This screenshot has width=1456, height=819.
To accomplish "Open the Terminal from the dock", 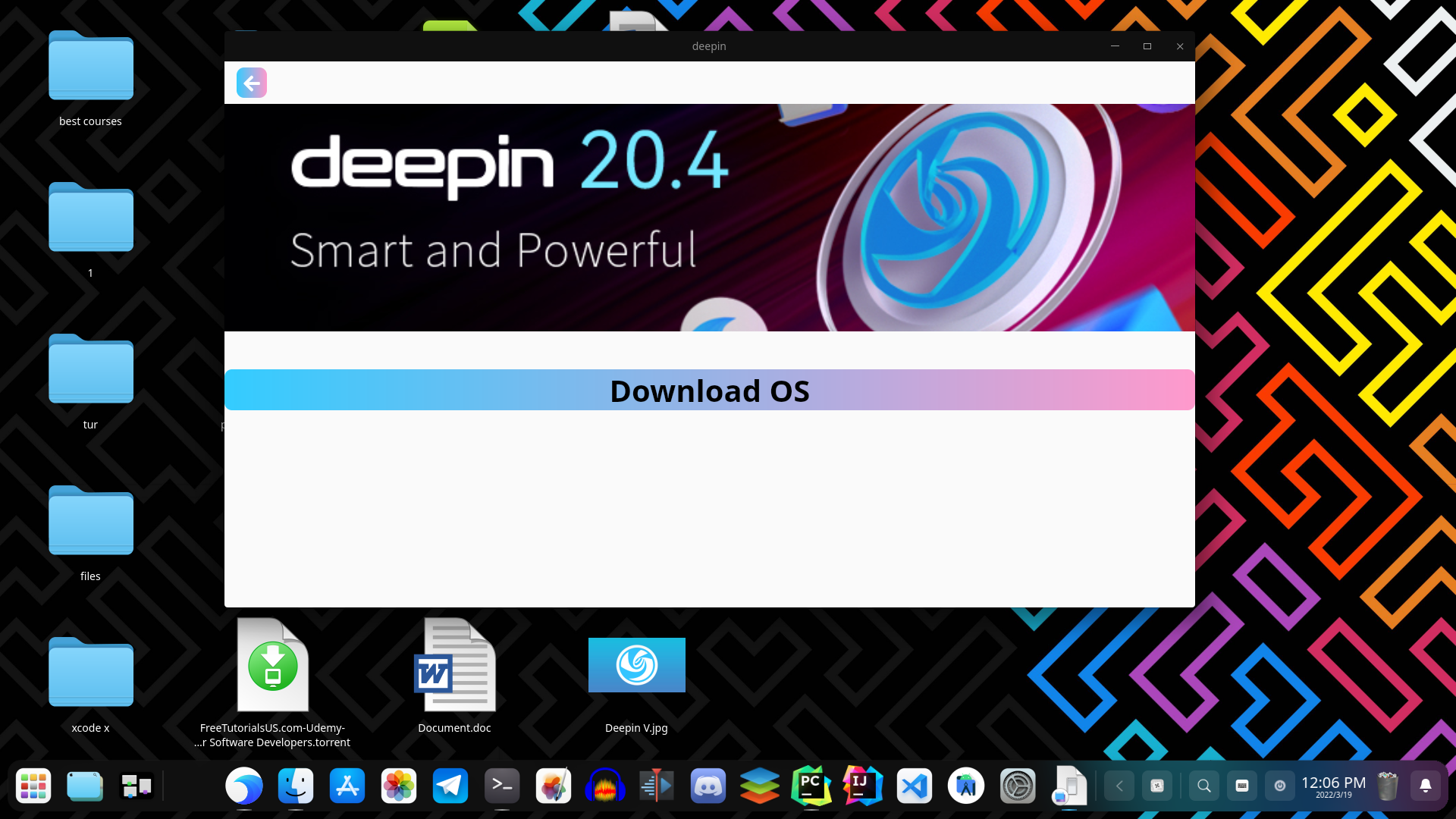I will click(x=502, y=786).
